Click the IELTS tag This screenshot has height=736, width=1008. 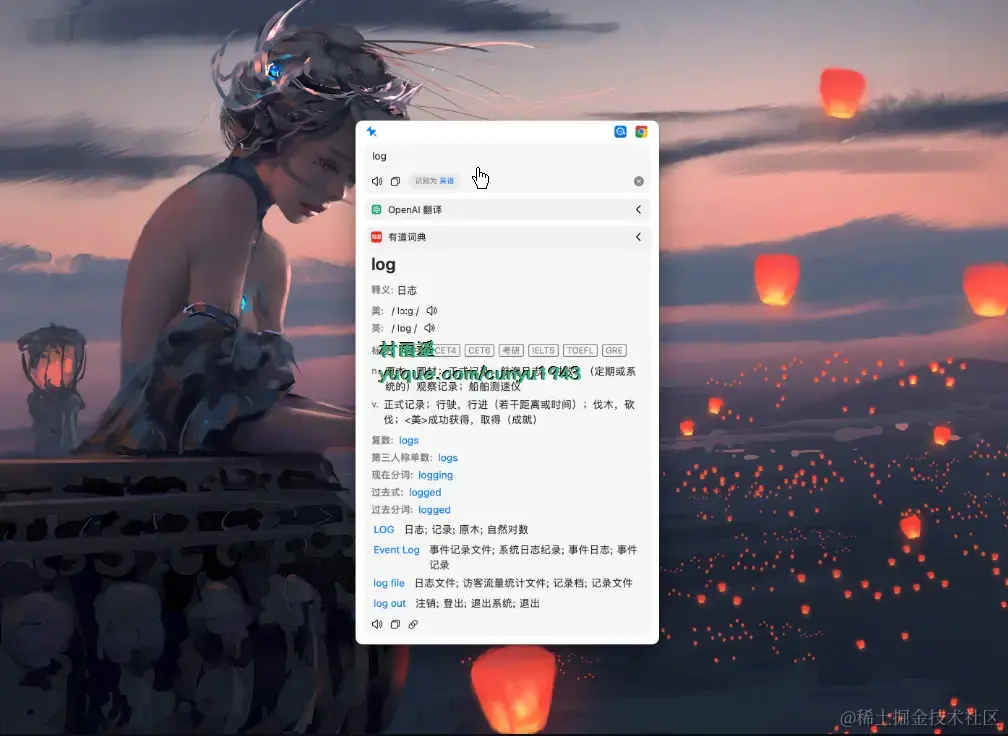pyautogui.click(x=543, y=350)
